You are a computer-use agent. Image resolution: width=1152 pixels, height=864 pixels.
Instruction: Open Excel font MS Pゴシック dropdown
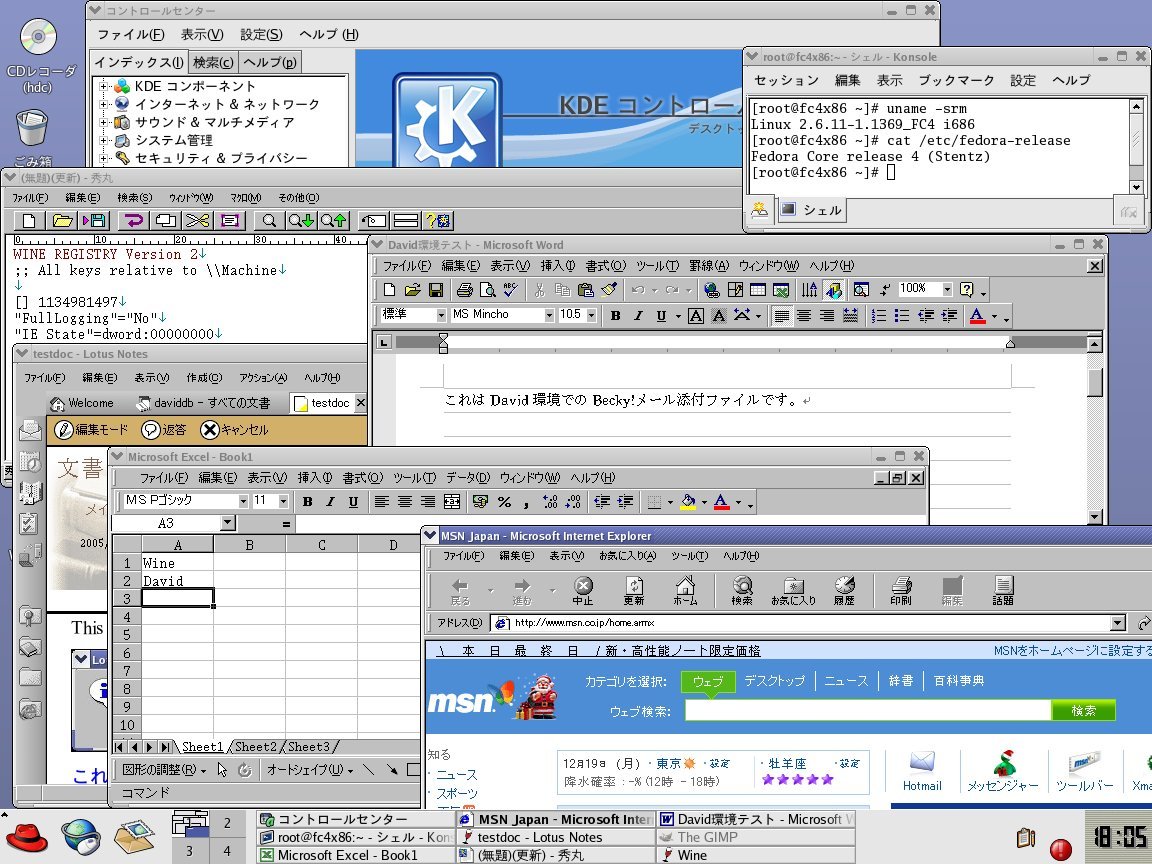pos(243,501)
